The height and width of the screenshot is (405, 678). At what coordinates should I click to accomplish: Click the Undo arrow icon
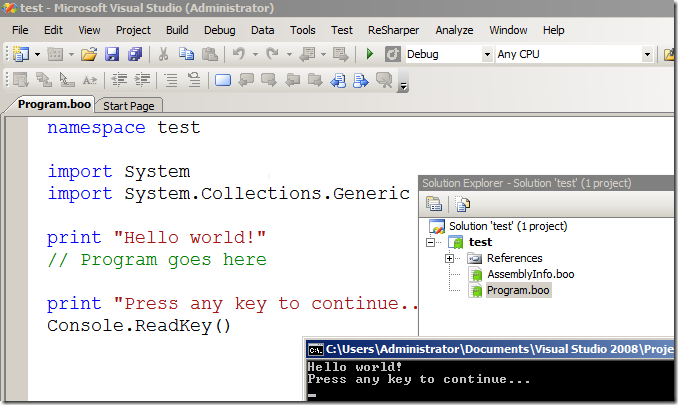point(239,54)
